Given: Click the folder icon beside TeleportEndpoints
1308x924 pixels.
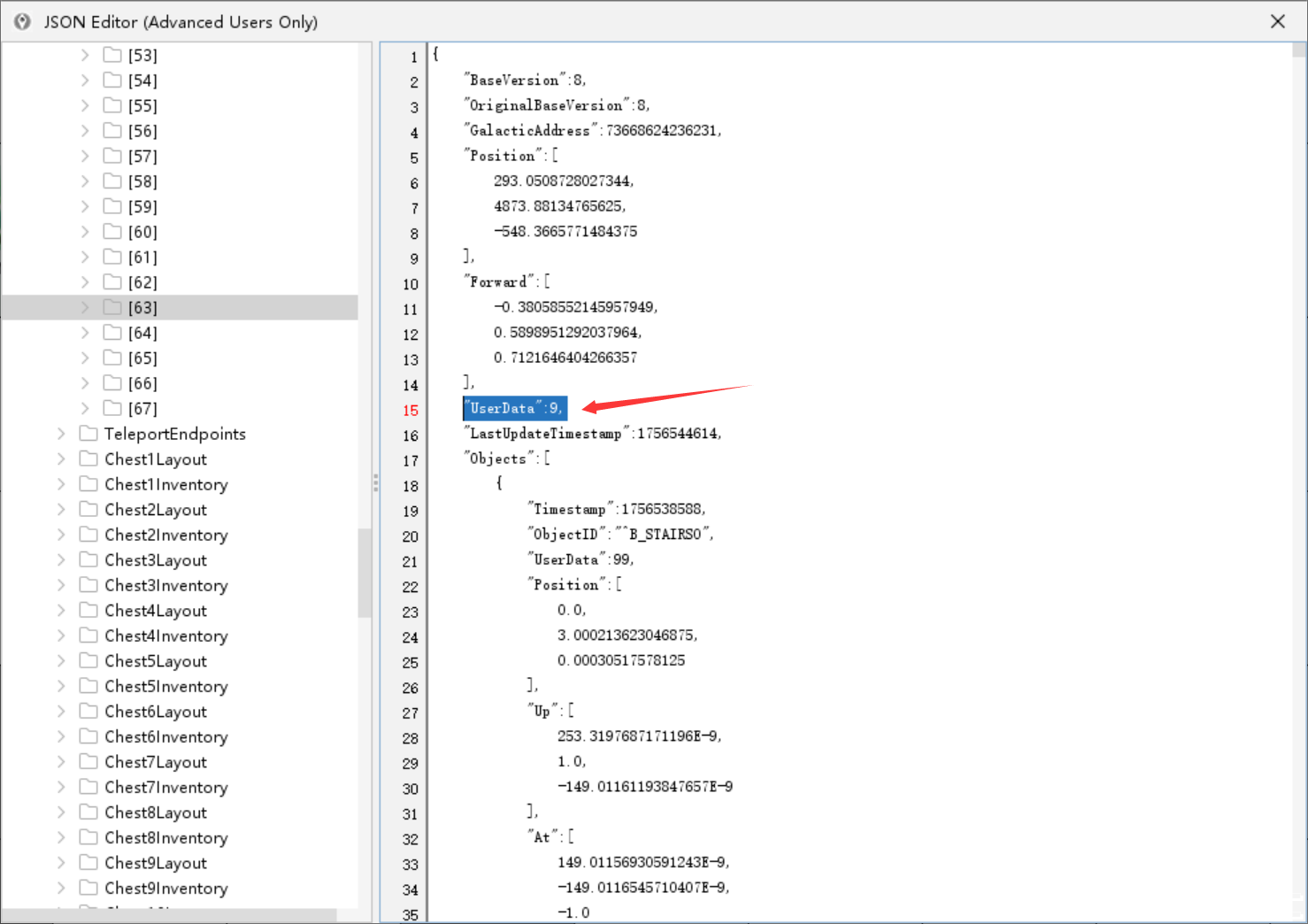Looking at the screenshot, I should pos(88,434).
